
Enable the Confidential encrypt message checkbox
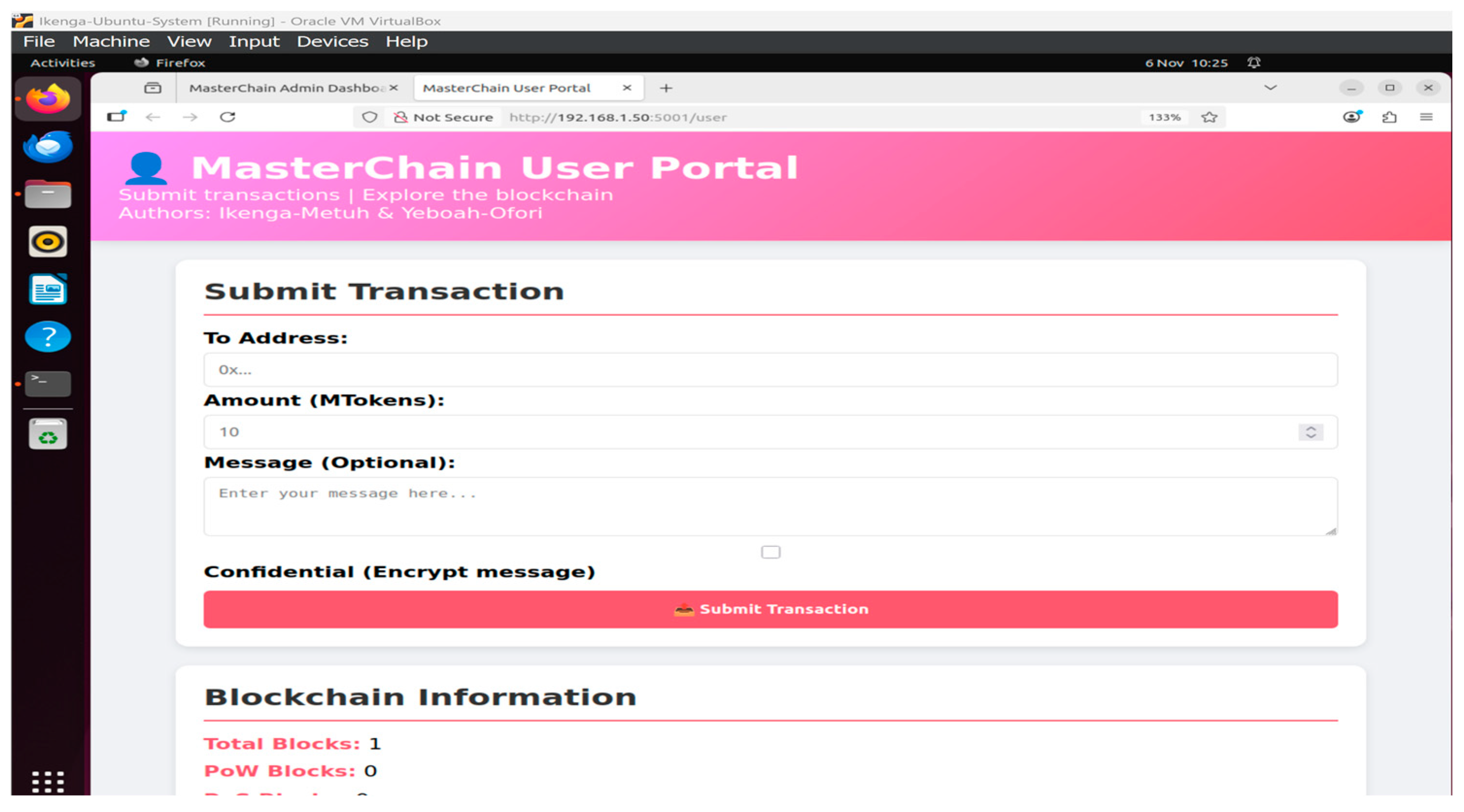click(x=771, y=552)
